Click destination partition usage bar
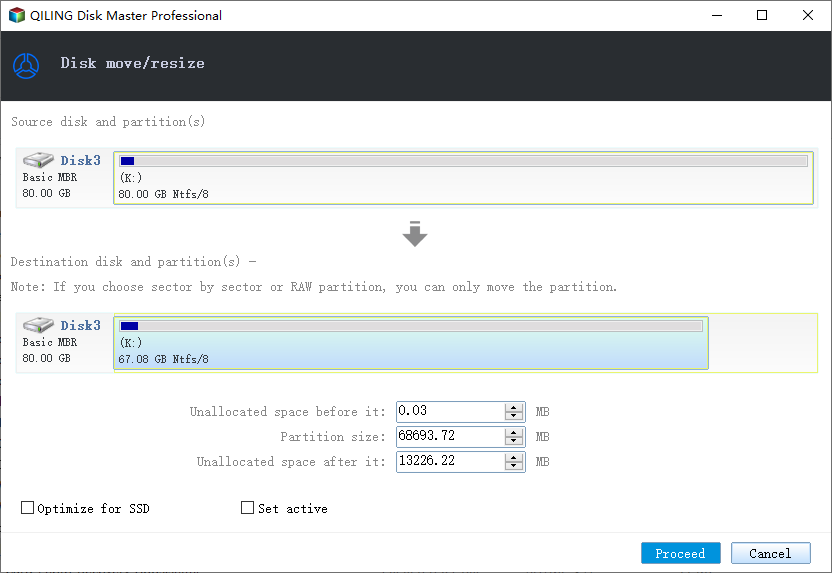This screenshot has height=573, width=832. pyautogui.click(x=411, y=326)
